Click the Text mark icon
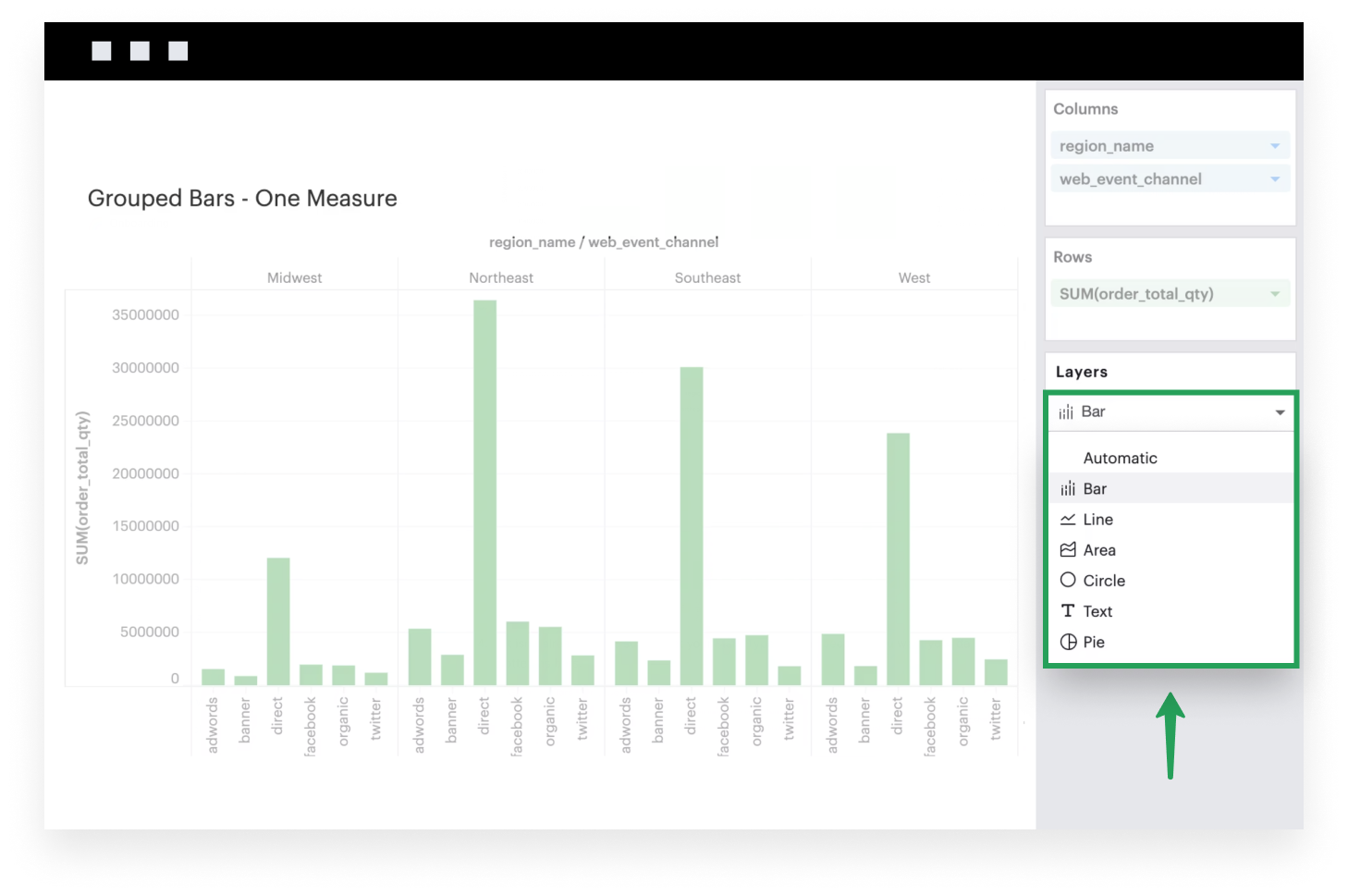 [1068, 611]
